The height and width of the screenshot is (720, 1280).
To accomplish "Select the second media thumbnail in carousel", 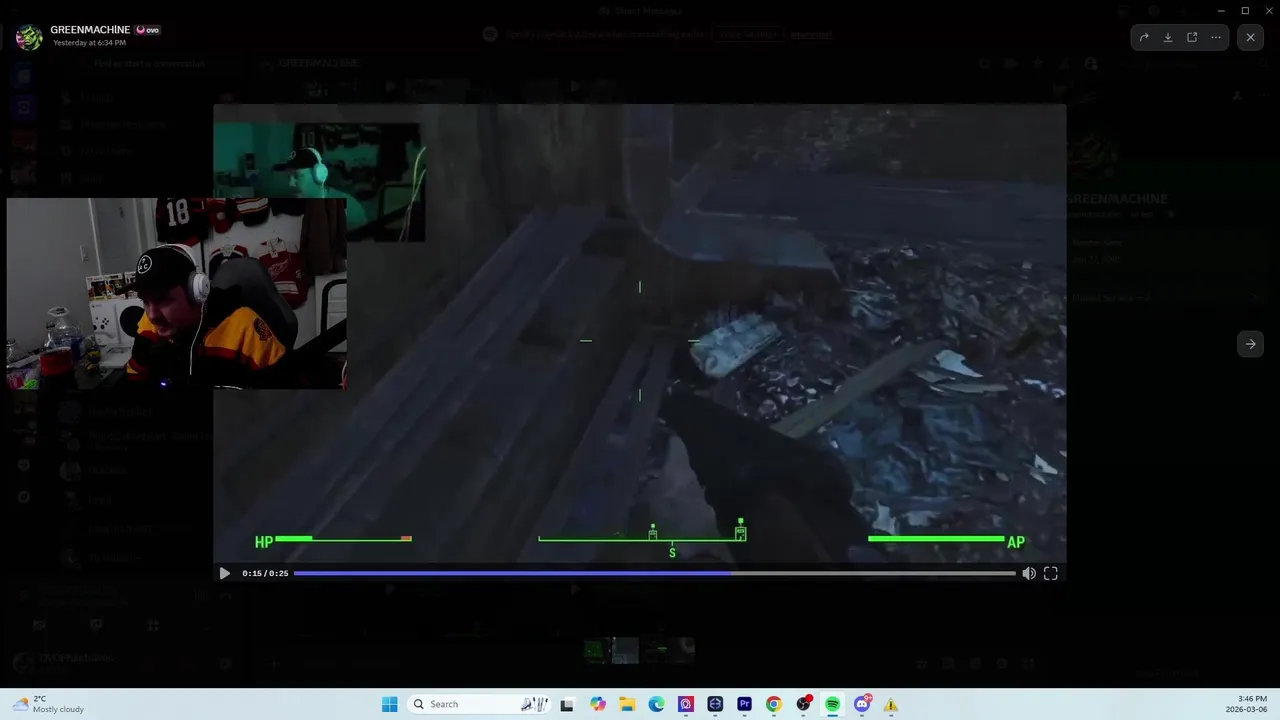I will pyautogui.click(x=625, y=650).
